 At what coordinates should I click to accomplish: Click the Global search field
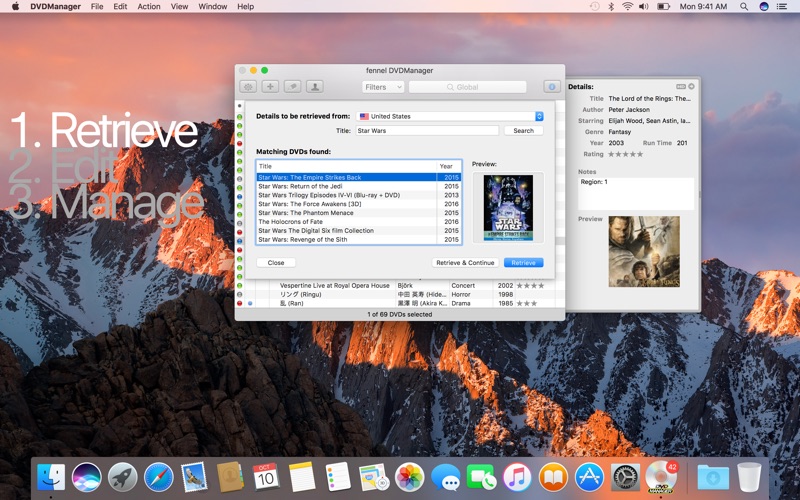click(467, 87)
